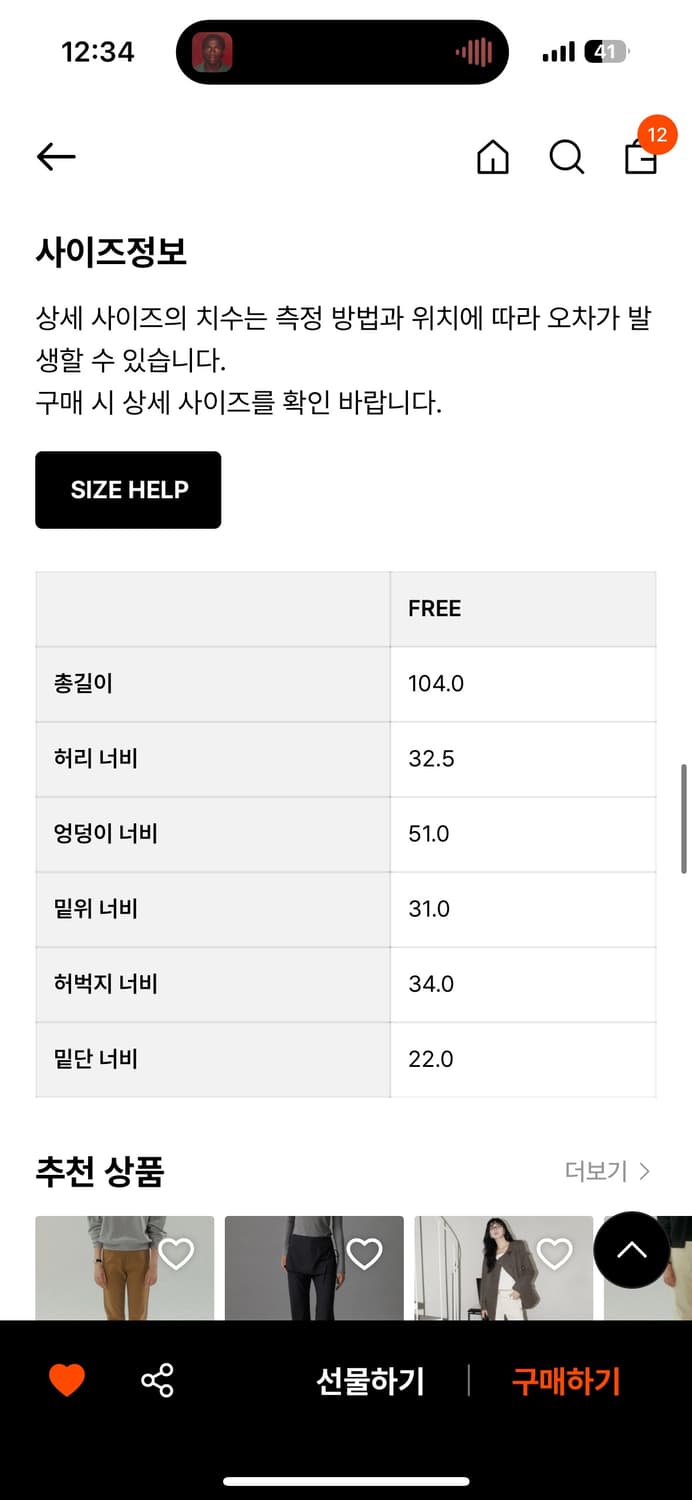This screenshot has height=1500, width=692.
Task: Open the search magnifier icon
Action: click(x=566, y=157)
